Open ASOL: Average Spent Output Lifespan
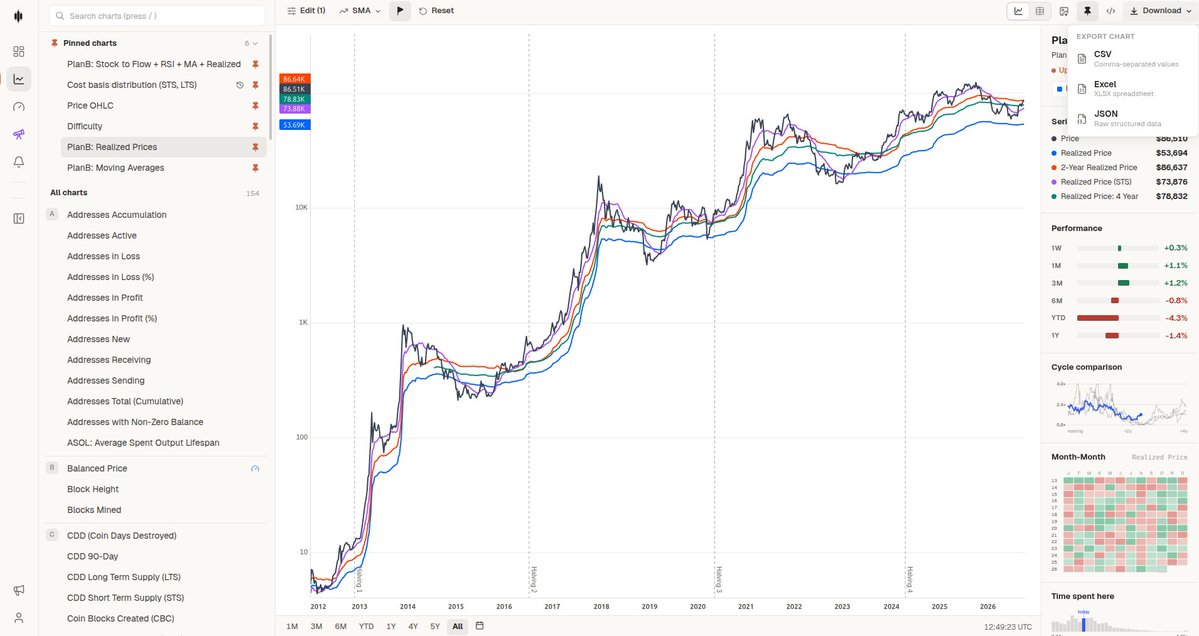This screenshot has height=636, width=1199. [143, 443]
